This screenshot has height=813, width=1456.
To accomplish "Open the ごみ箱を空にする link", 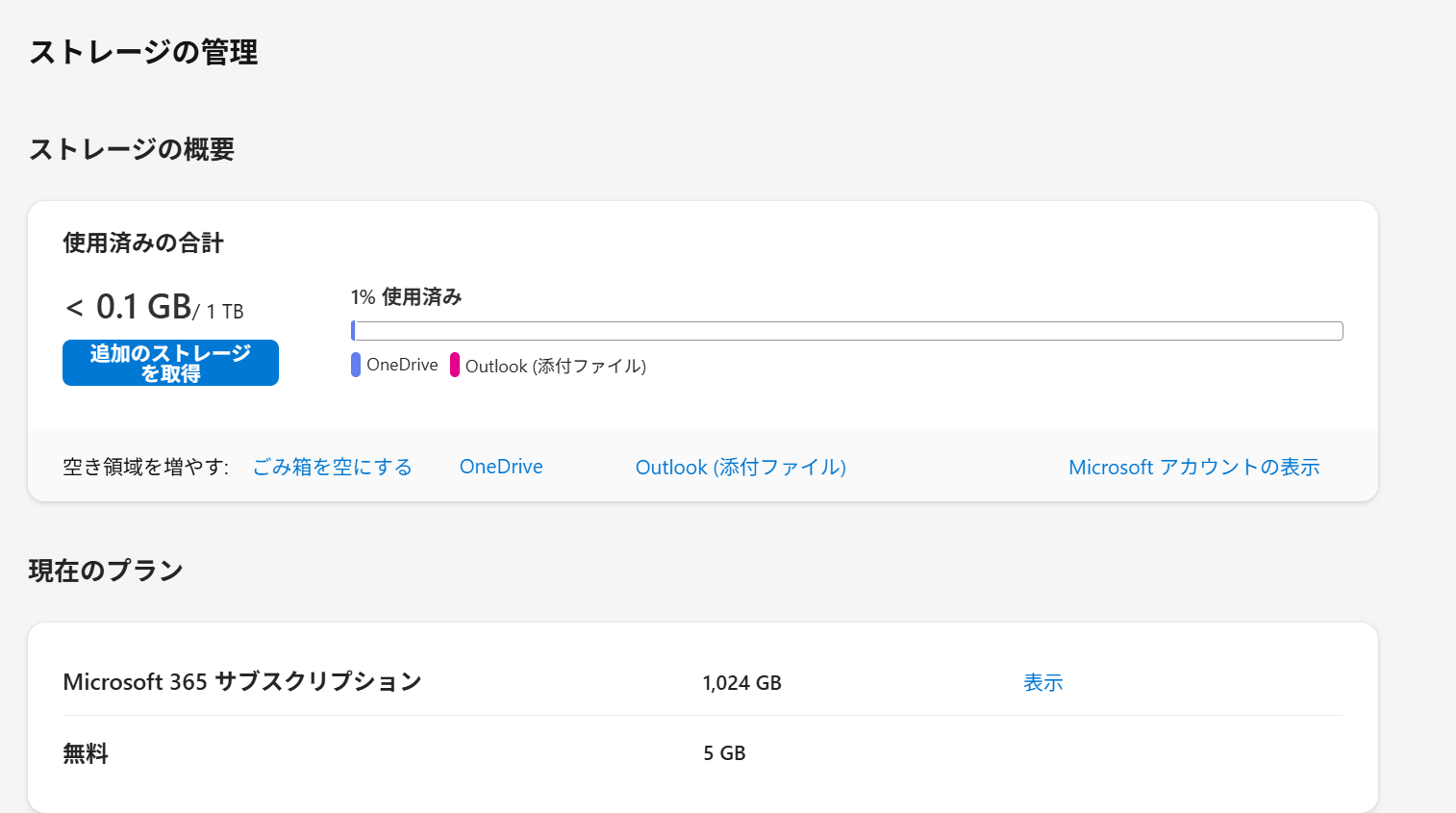I will [x=332, y=467].
